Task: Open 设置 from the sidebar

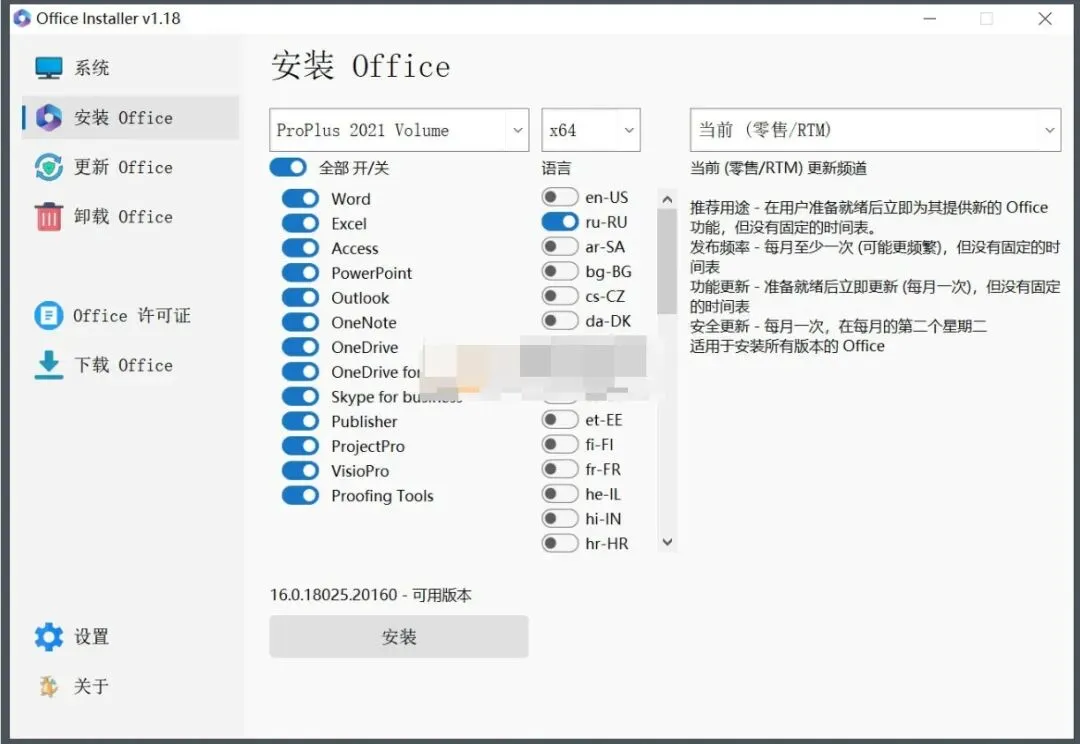Action: pyautogui.click(x=131, y=637)
